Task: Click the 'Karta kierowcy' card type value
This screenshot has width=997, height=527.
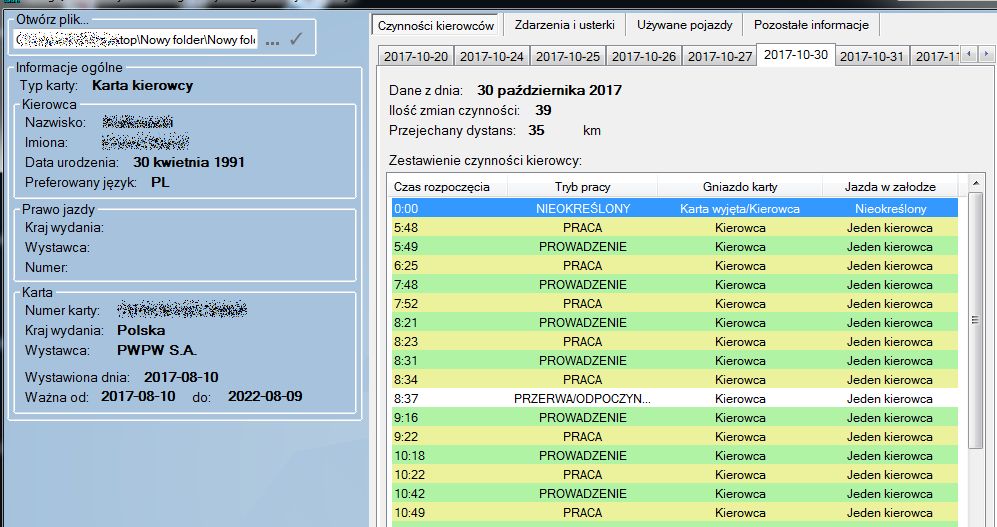Action: (142, 86)
